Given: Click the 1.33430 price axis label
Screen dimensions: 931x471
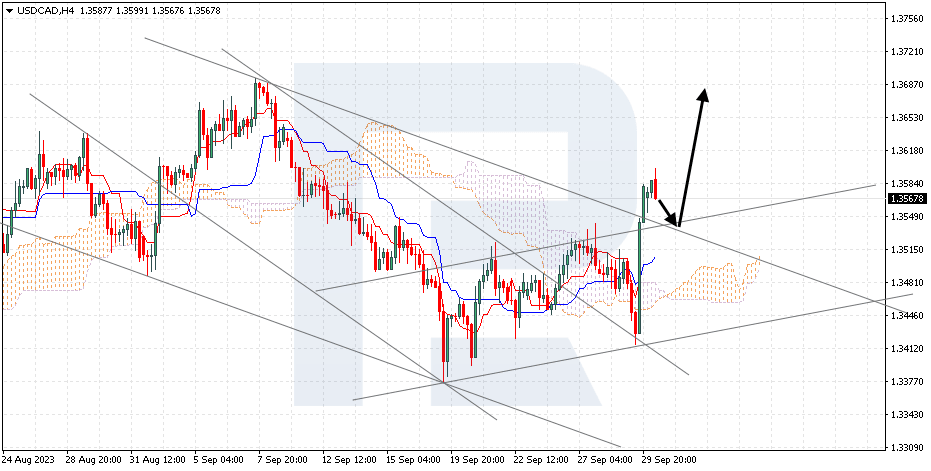Looking at the screenshot, I should pyautogui.click(x=907, y=415).
